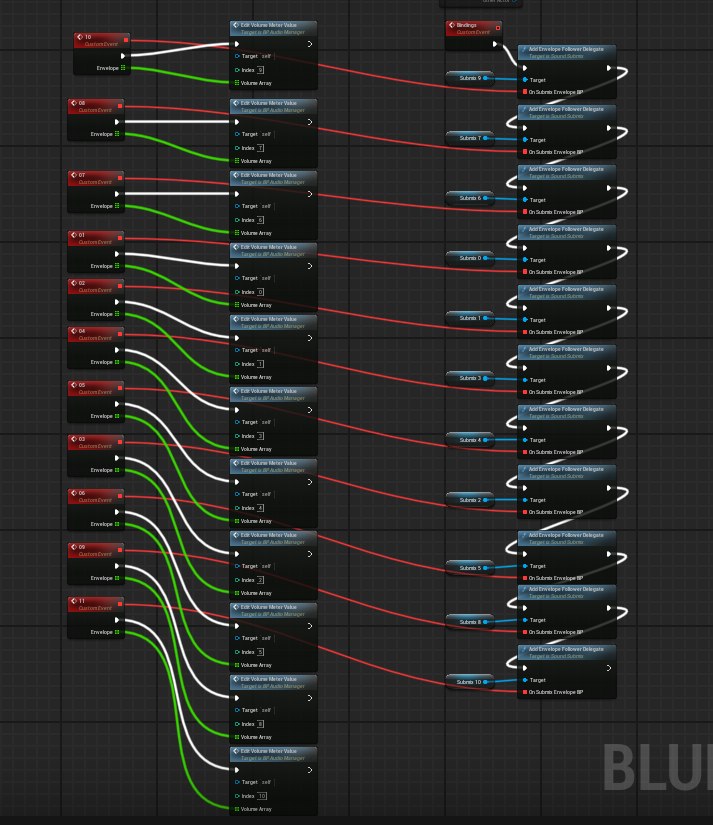Click function icon on Edit Volume node Index 1
The height and width of the screenshot is (825, 713).
click(236, 319)
